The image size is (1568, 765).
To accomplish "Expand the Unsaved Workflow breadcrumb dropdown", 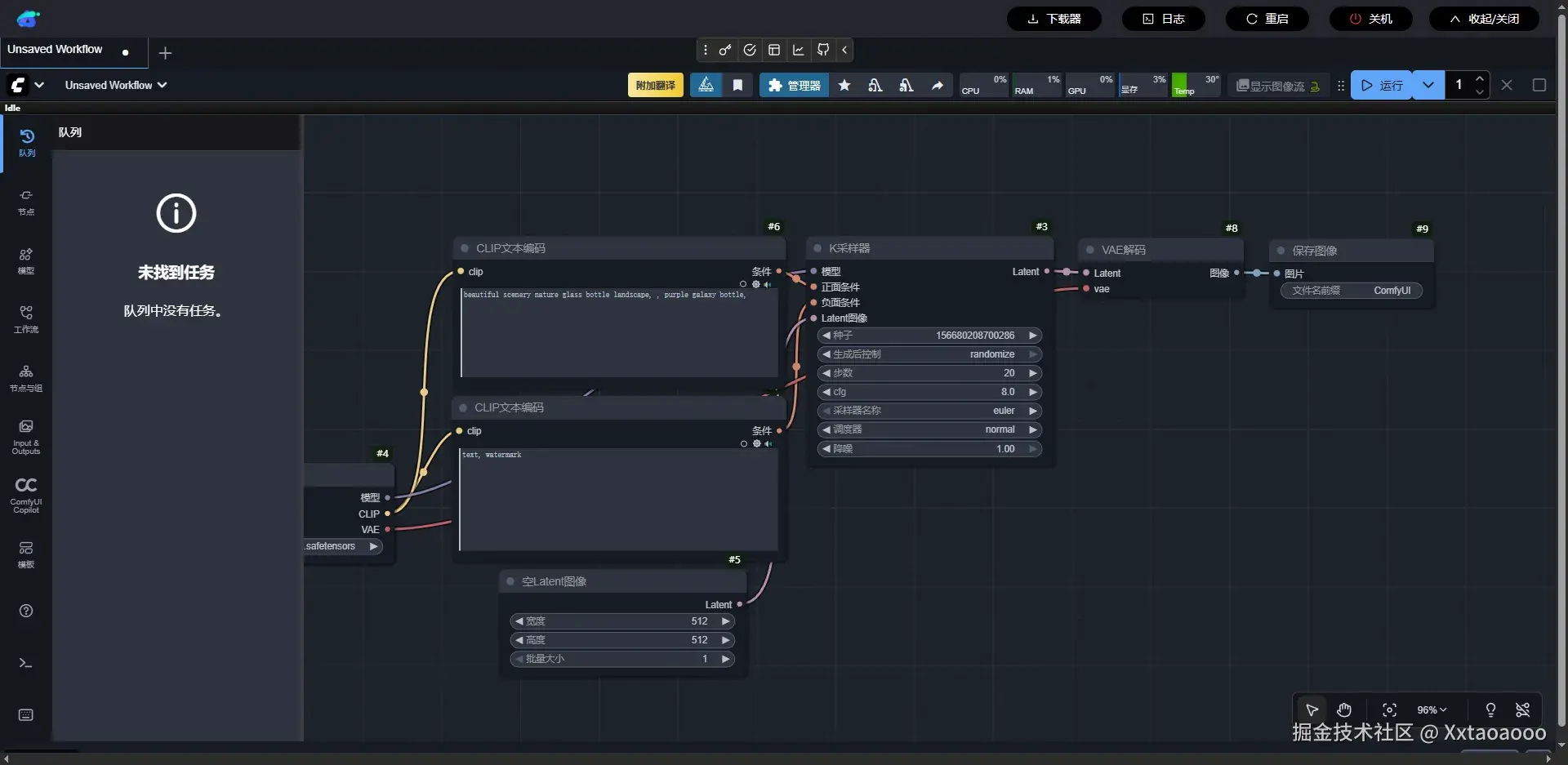I will point(116,85).
